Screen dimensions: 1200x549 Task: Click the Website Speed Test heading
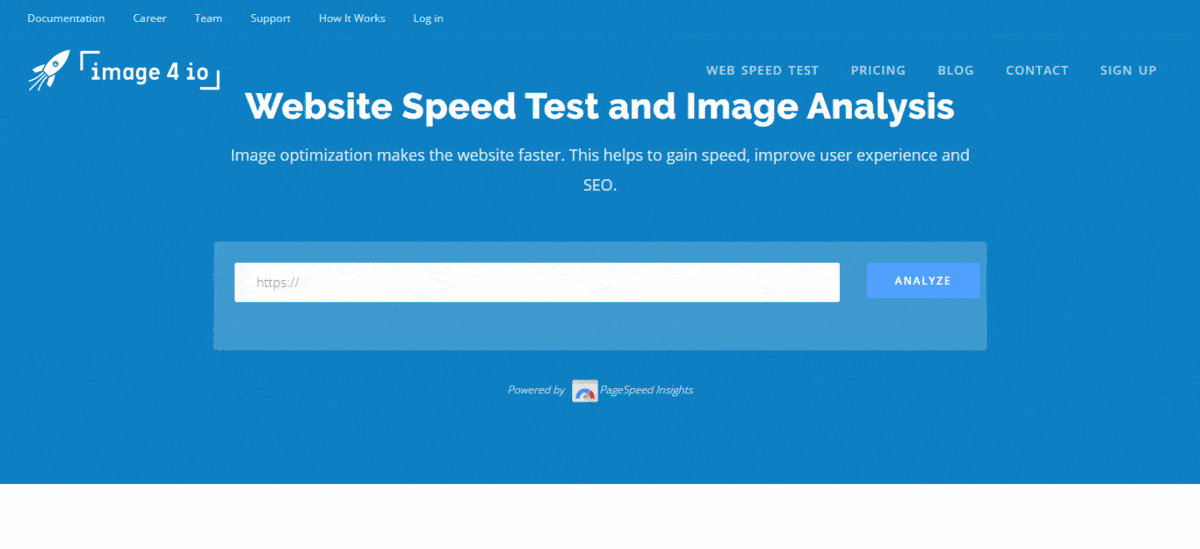pyautogui.click(x=599, y=106)
